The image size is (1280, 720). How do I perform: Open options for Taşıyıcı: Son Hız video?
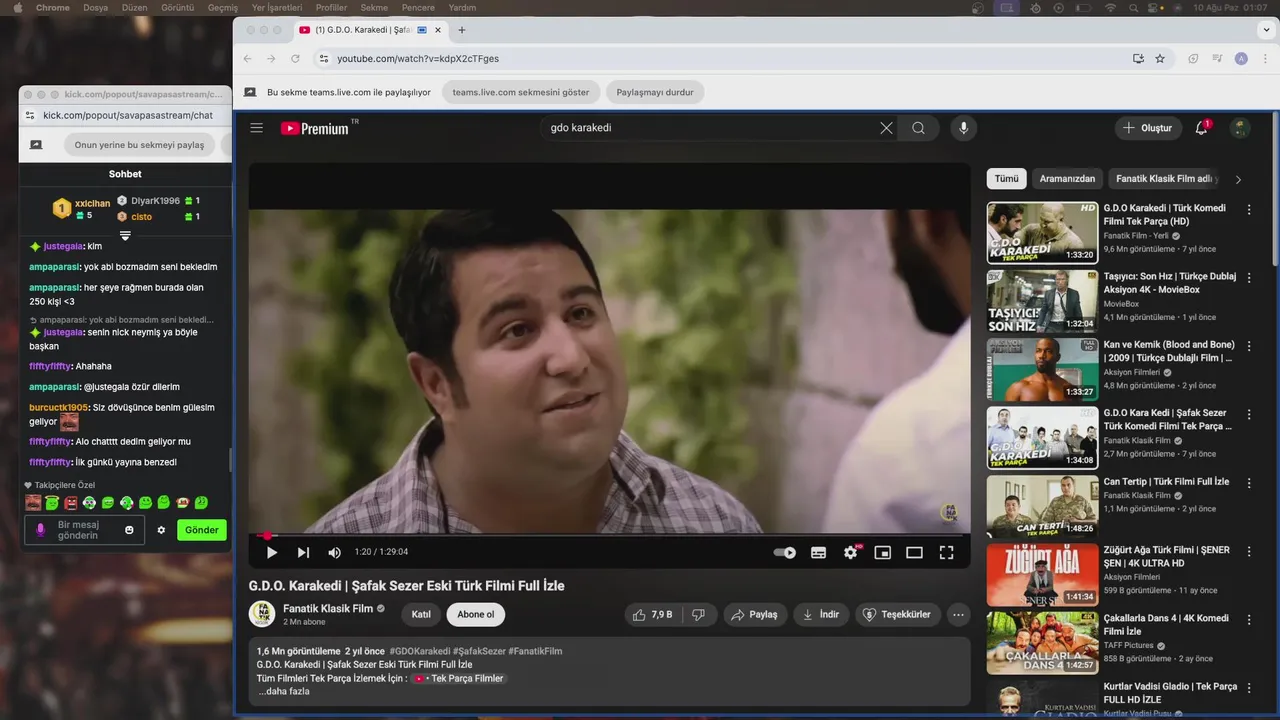click(x=1249, y=278)
